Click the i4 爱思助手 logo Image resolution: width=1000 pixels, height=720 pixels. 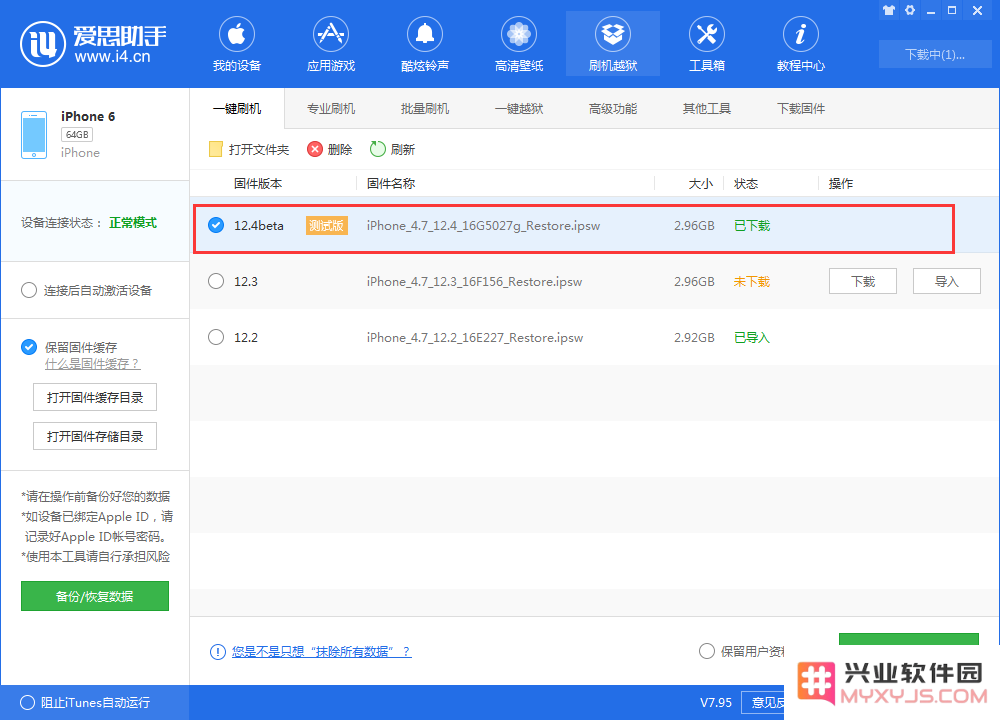point(93,44)
